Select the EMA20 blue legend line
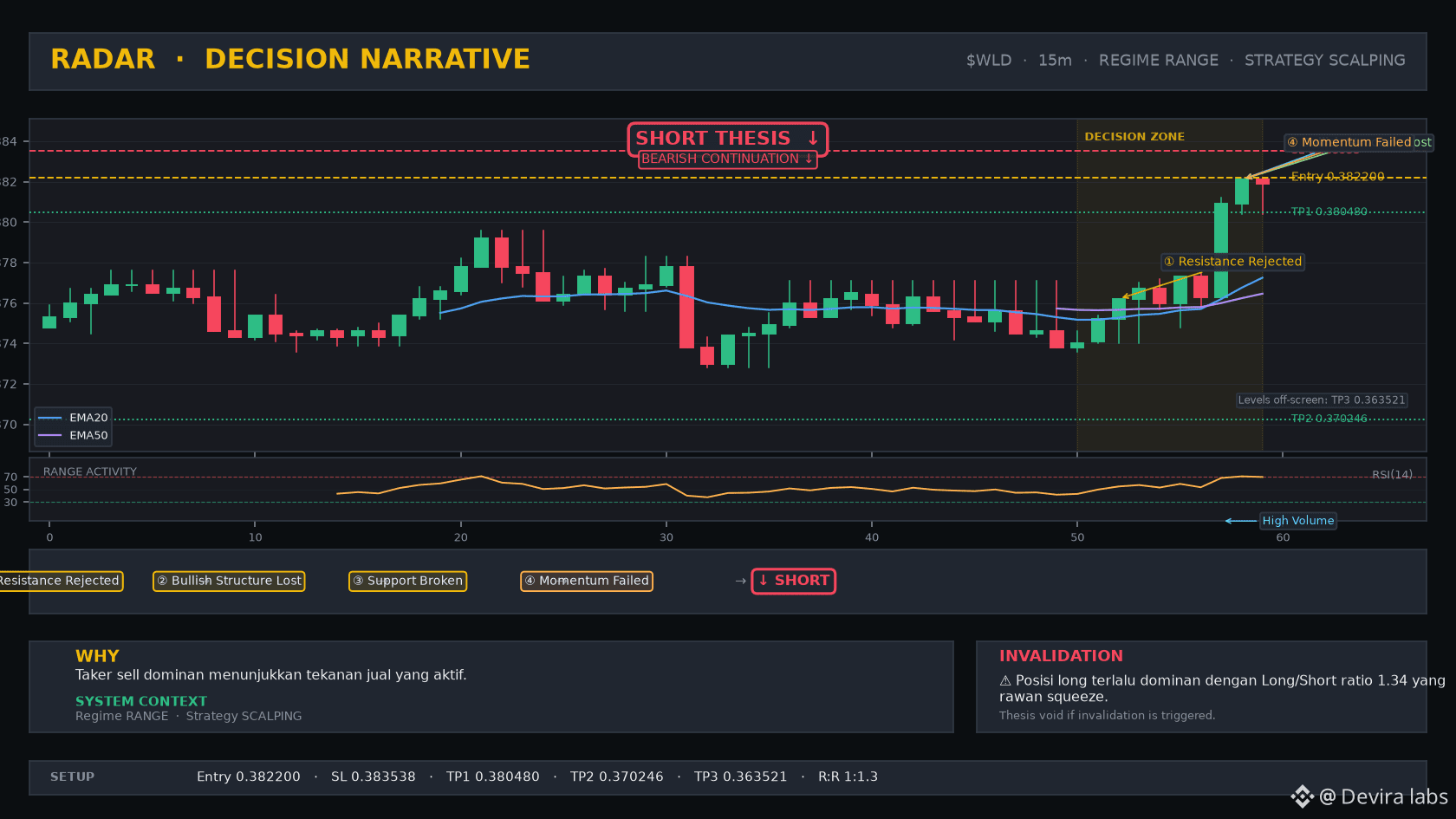The width and height of the screenshot is (1456, 819). tap(50, 418)
